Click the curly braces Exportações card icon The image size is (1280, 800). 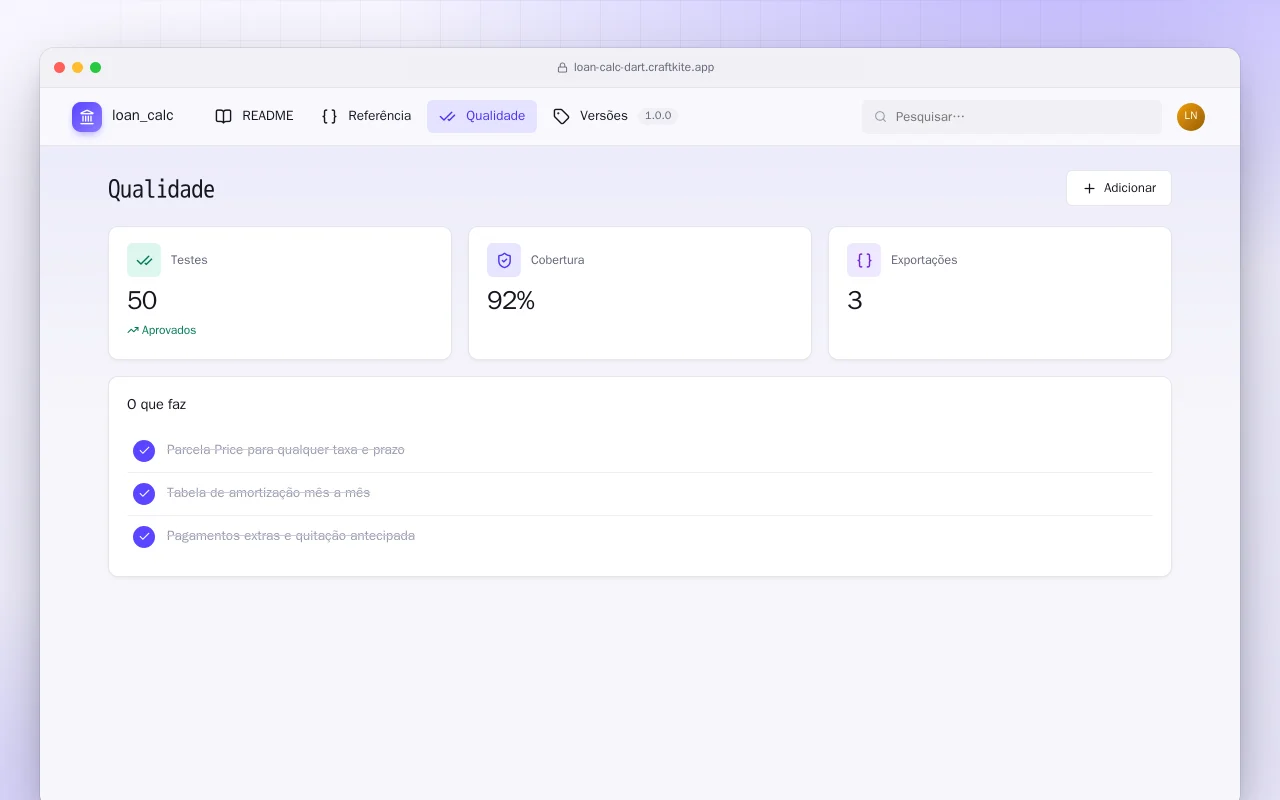pyautogui.click(x=864, y=260)
